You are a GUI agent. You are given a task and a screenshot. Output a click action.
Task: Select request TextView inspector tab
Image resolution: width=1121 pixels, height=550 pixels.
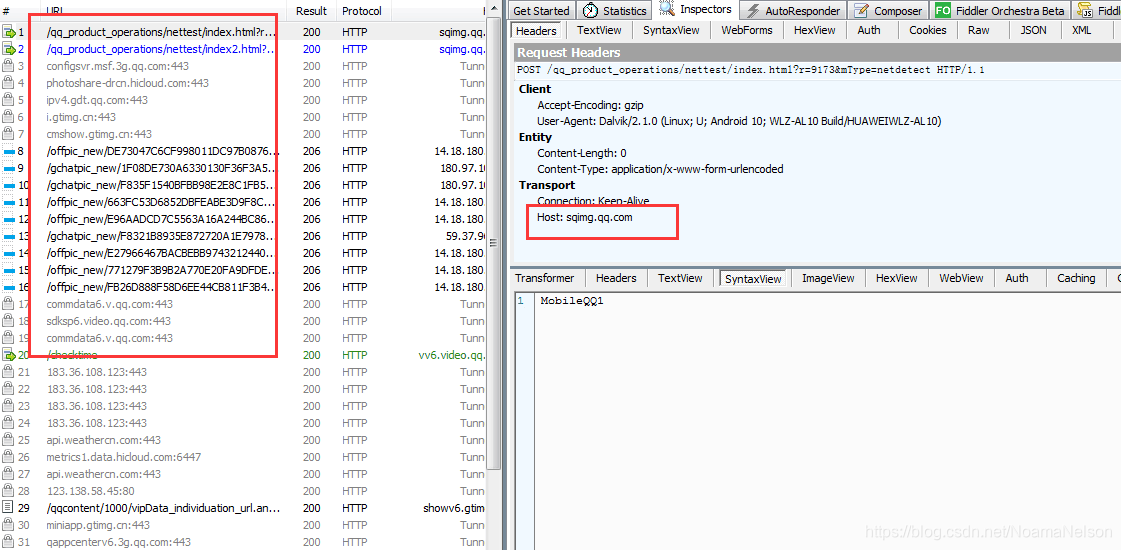pyautogui.click(x=599, y=30)
